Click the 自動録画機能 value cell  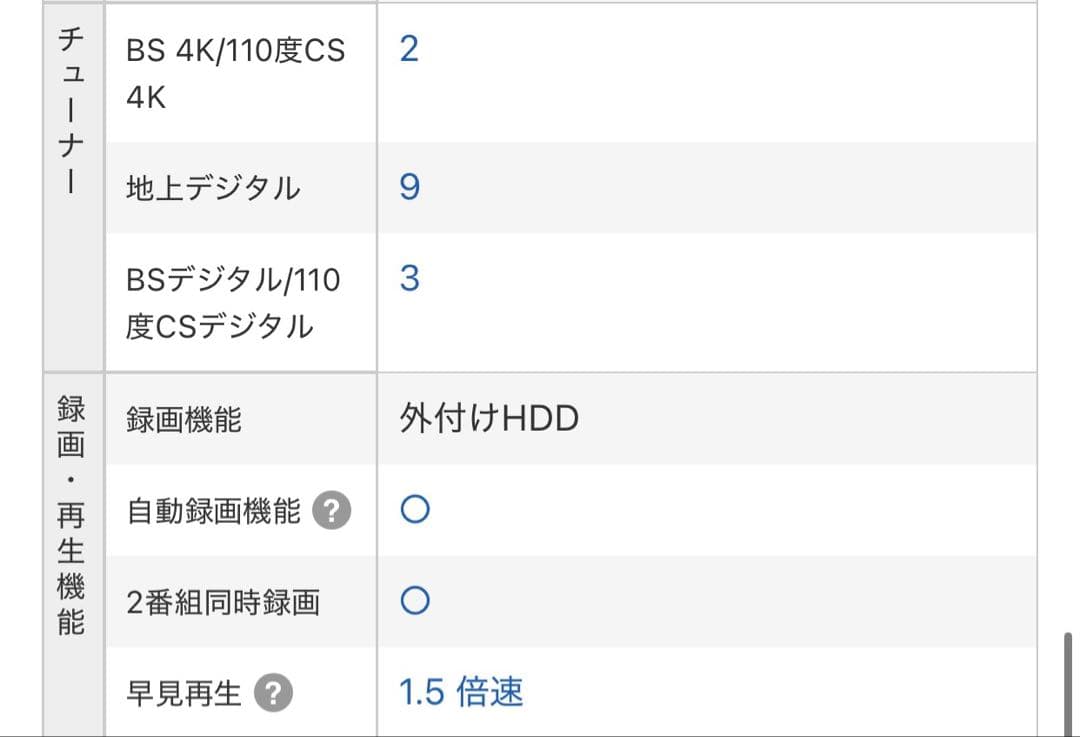(600, 510)
